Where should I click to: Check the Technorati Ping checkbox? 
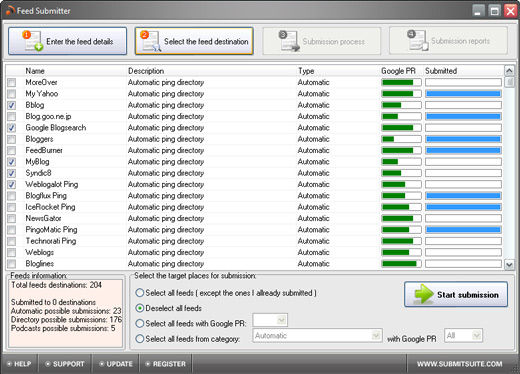[12, 241]
